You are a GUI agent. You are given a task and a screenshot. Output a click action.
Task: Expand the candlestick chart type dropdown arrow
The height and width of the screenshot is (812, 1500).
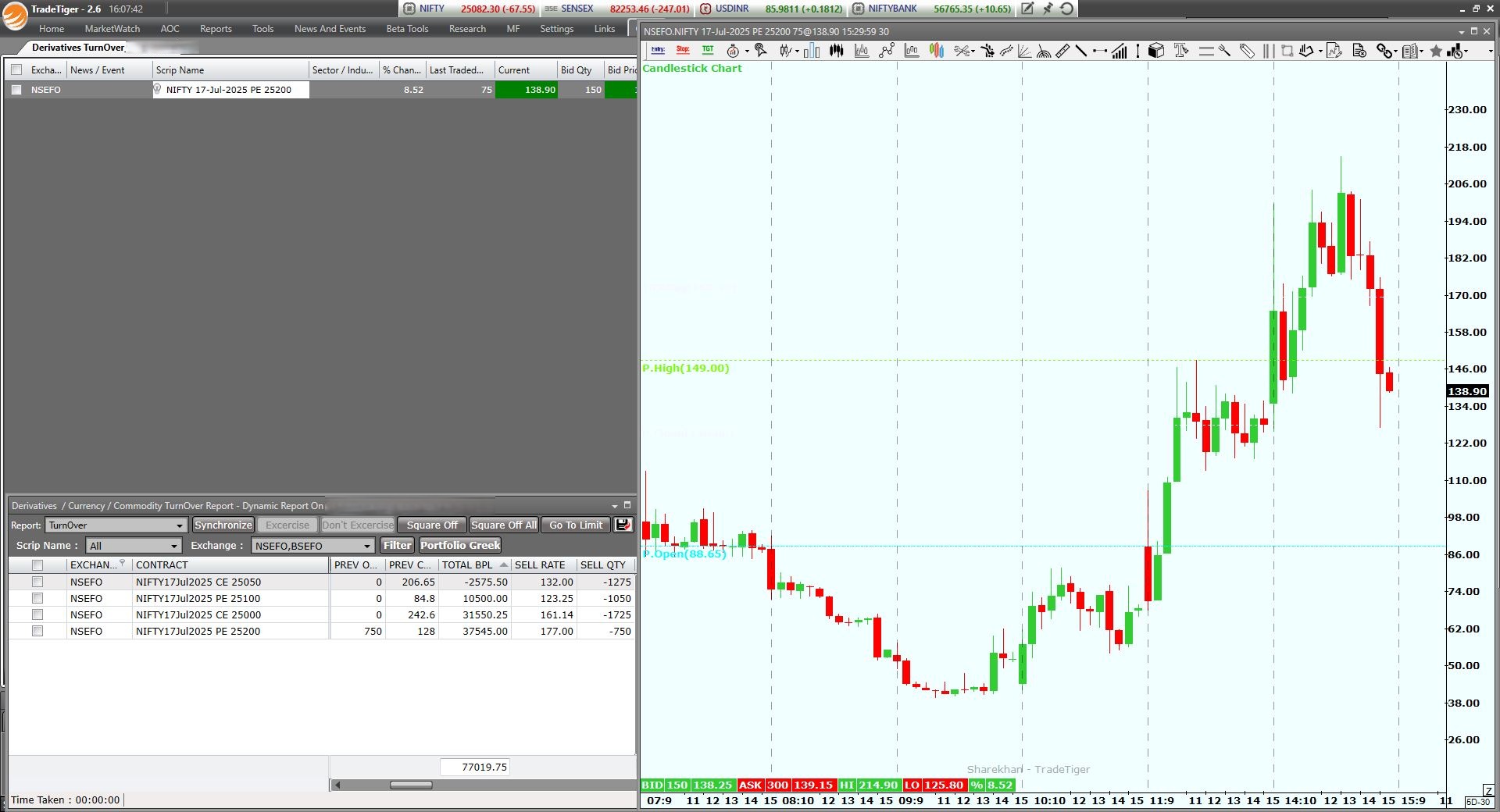(797, 52)
